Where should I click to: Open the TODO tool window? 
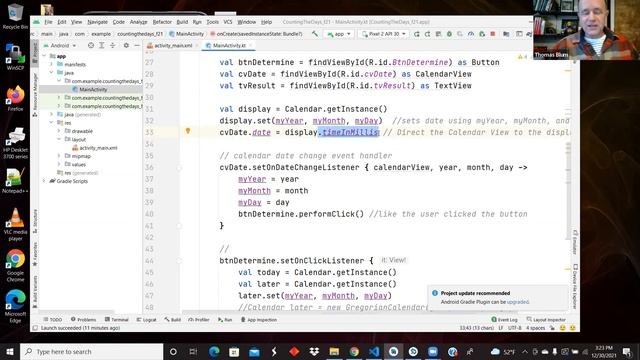[53, 320]
